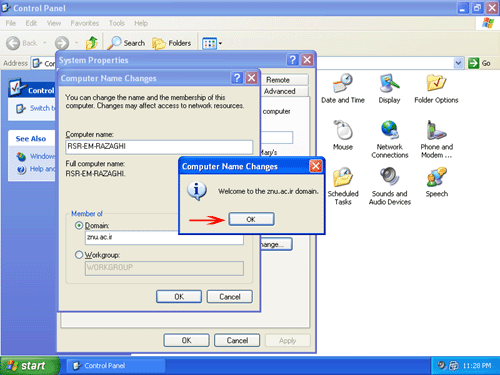Open Folder Options icon
This screenshot has height=375, width=500.
point(436,89)
